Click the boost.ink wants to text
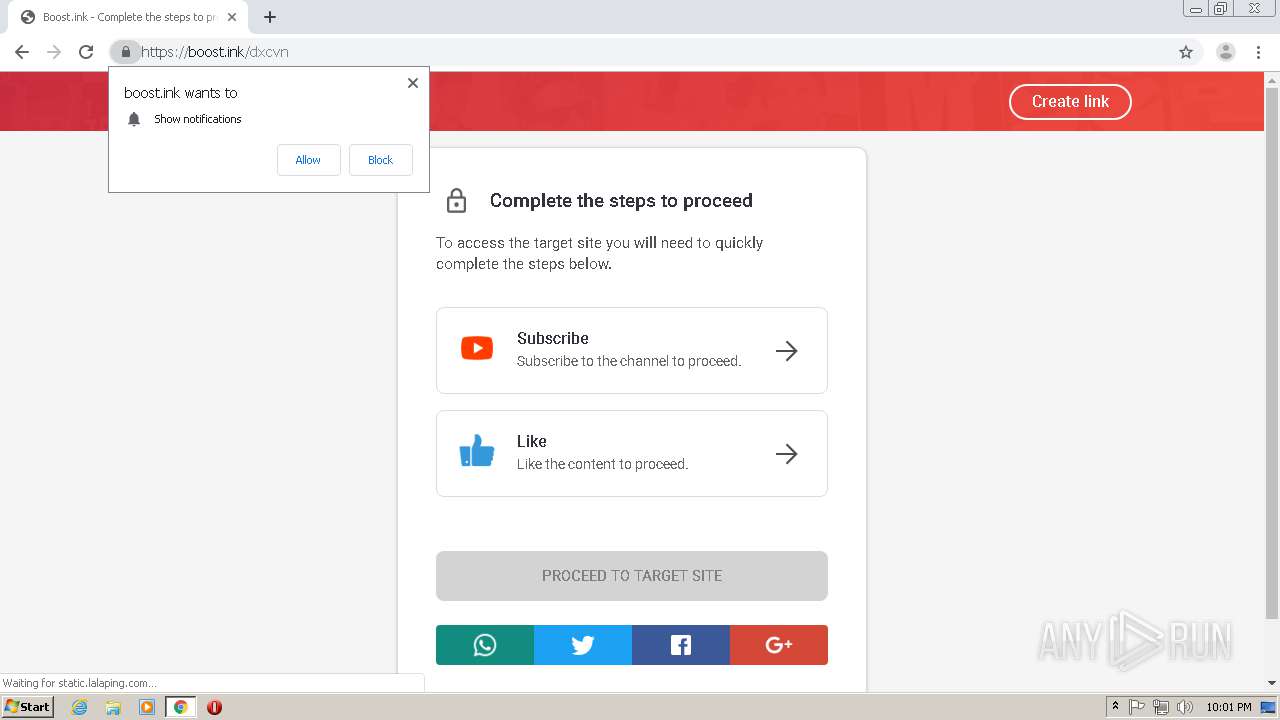This screenshot has width=1280, height=720. (181, 93)
